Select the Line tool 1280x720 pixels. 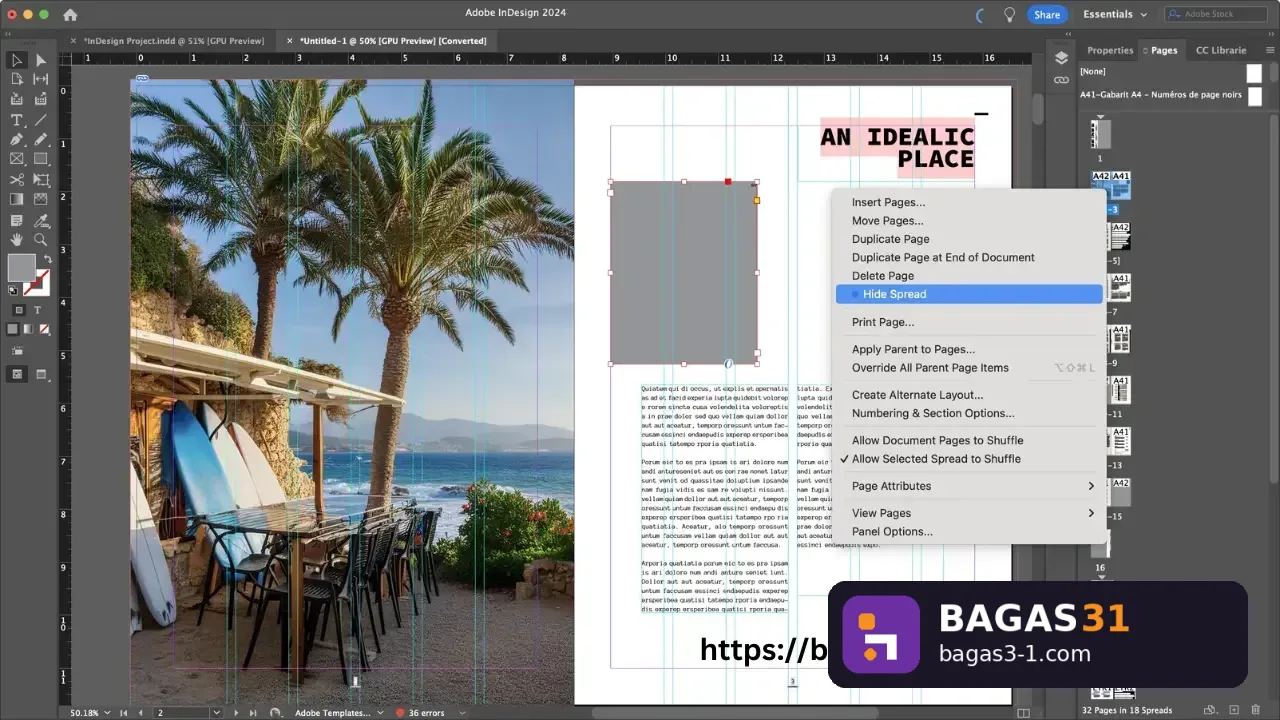pyautogui.click(x=41, y=120)
